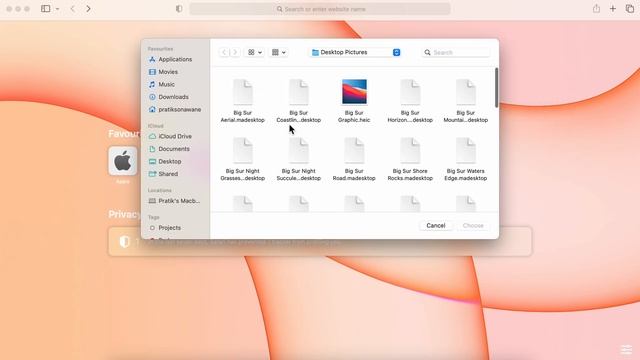Screen dimensions: 640x360
Task: Open the icon view mode dropdown
Action: click(x=255, y=52)
